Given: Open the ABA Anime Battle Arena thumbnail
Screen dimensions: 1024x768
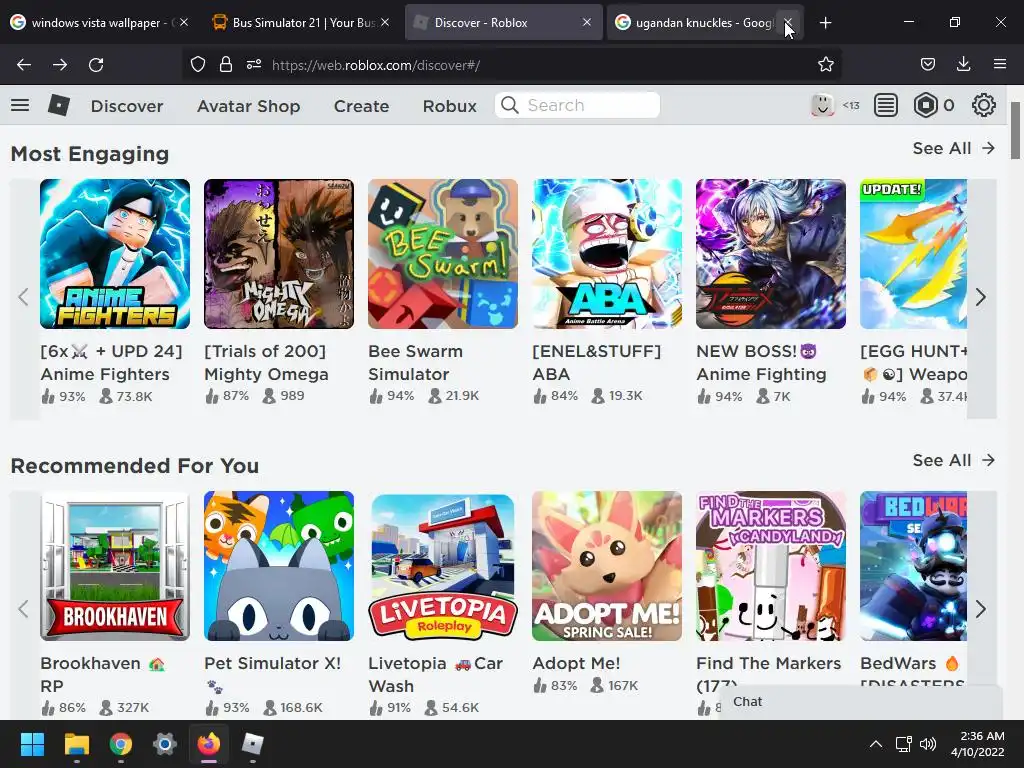Looking at the screenshot, I should tap(607, 254).
